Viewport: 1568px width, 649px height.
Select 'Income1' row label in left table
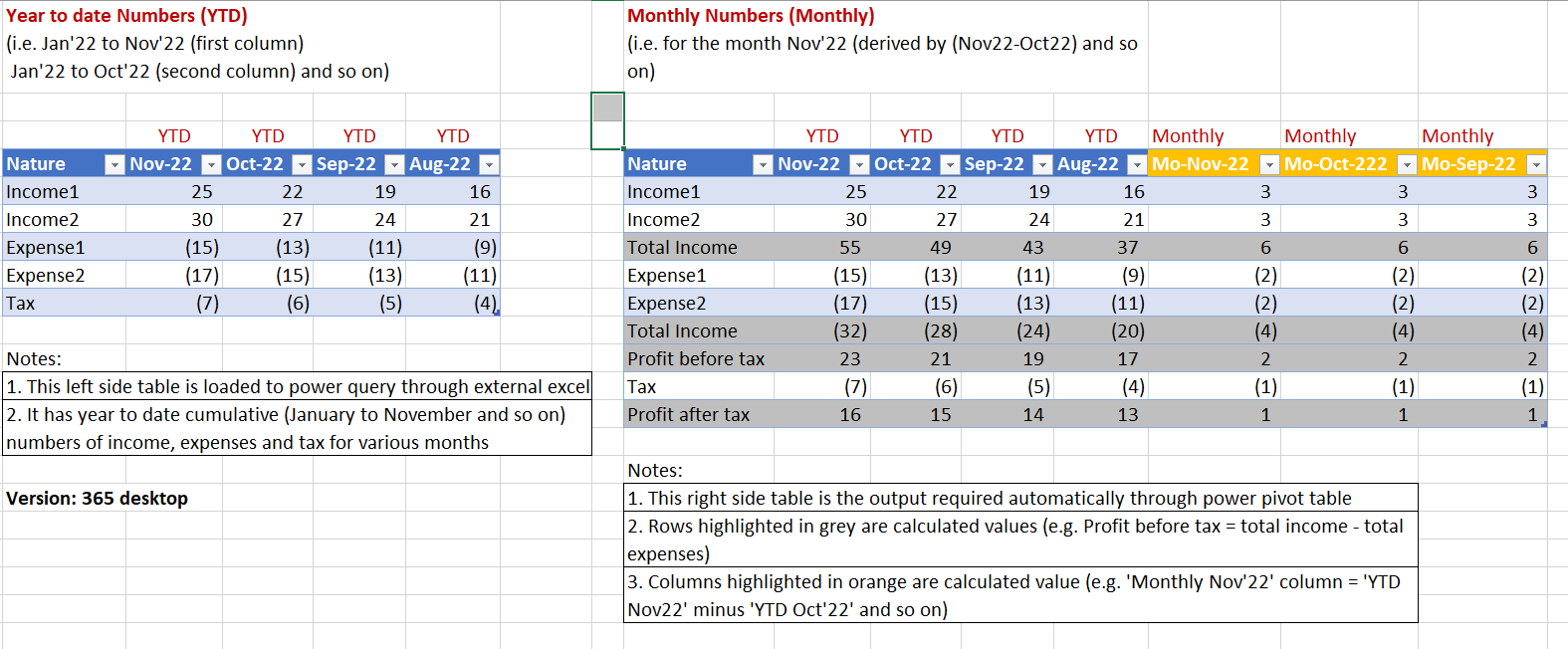coord(42,192)
